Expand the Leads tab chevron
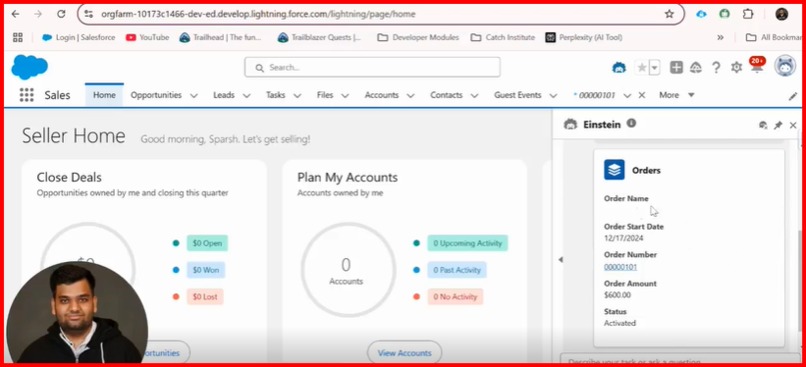 pyautogui.click(x=246, y=96)
